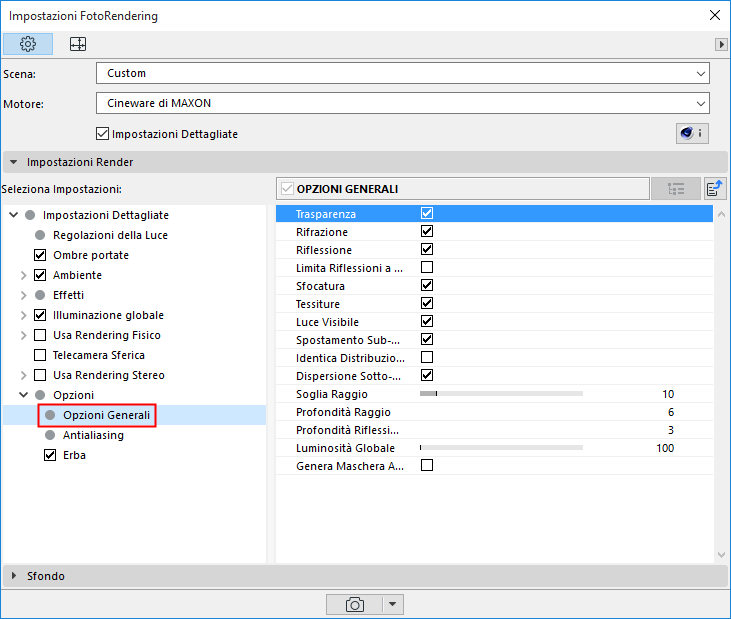Toggle the Tessiture checkbox
The width and height of the screenshot is (731, 619).
[x=427, y=303]
